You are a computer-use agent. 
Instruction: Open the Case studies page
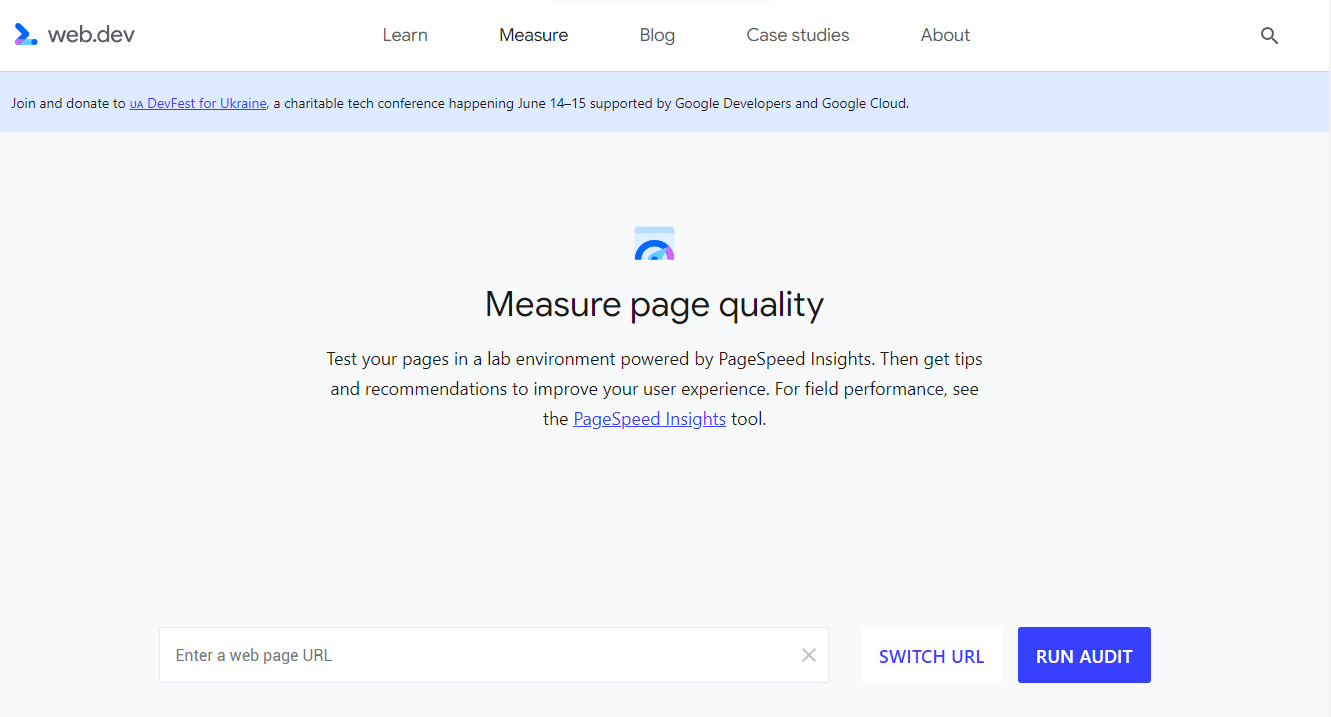[x=797, y=34]
